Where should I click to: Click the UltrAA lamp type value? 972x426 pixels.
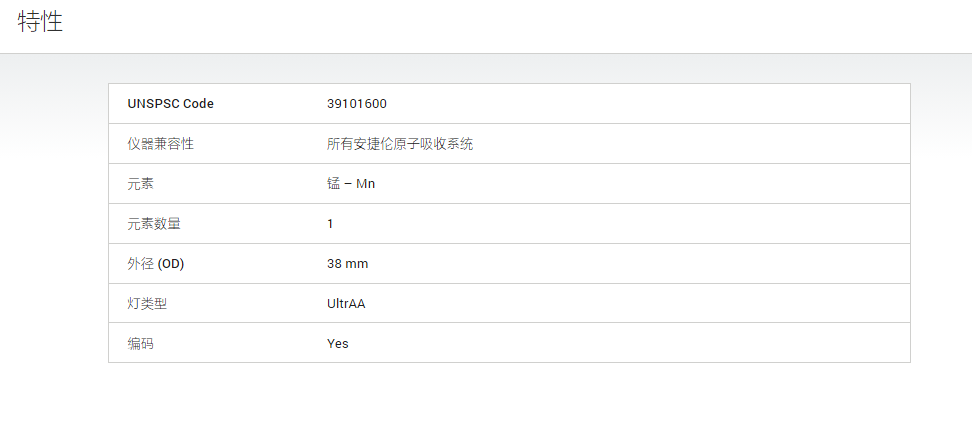tap(346, 304)
